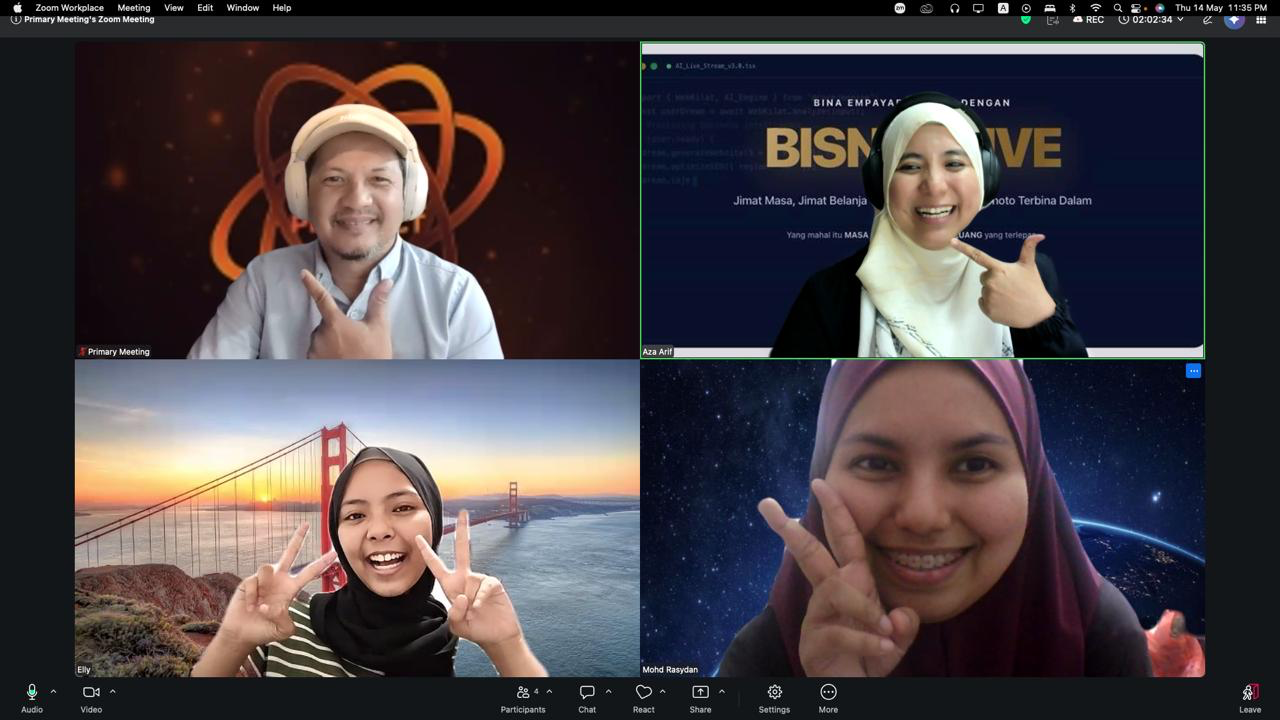This screenshot has height=720, width=1280.
Task: Mute the microphone with the Audio button
Action: coord(32,698)
